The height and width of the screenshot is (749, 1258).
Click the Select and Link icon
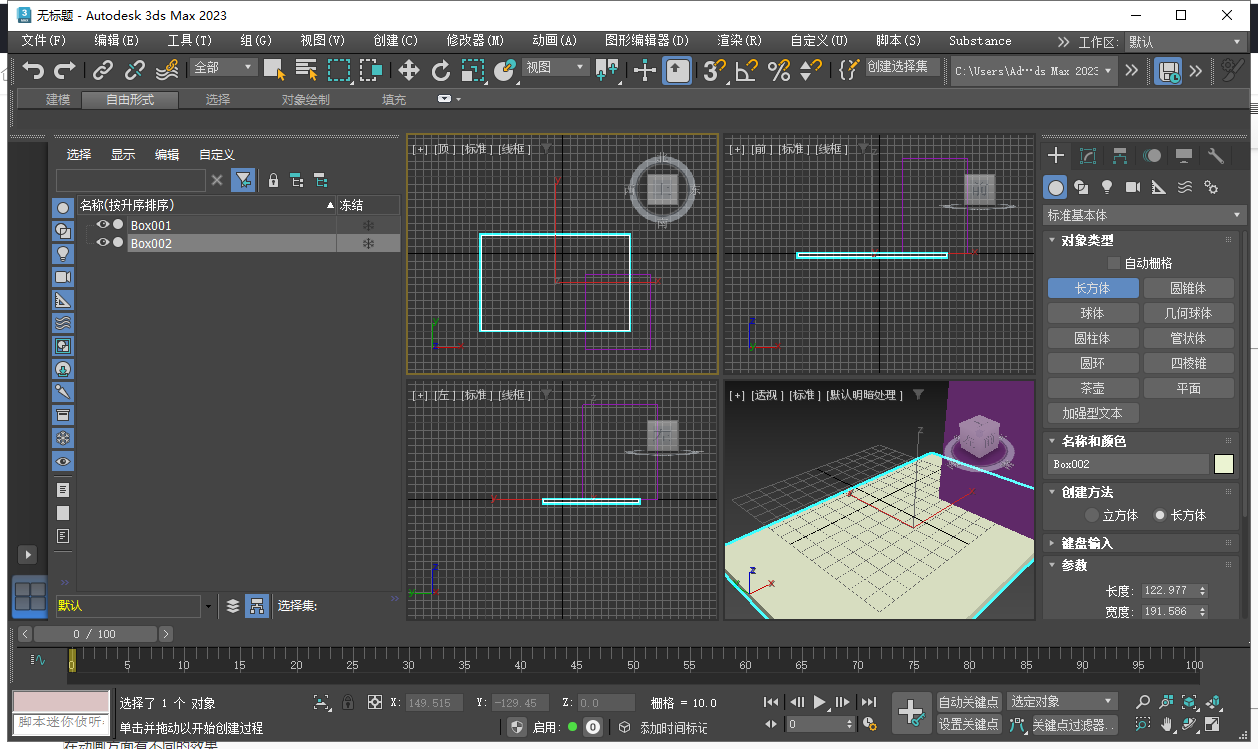pyautogui.click(x=102, y=69)
